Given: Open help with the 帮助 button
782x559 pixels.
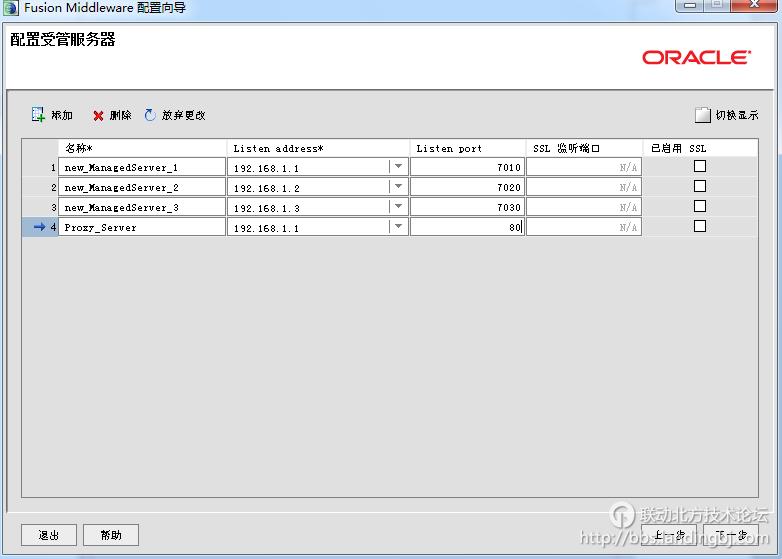Looking at the screenshot, I should pyautogui.click(x=111, y=535).
